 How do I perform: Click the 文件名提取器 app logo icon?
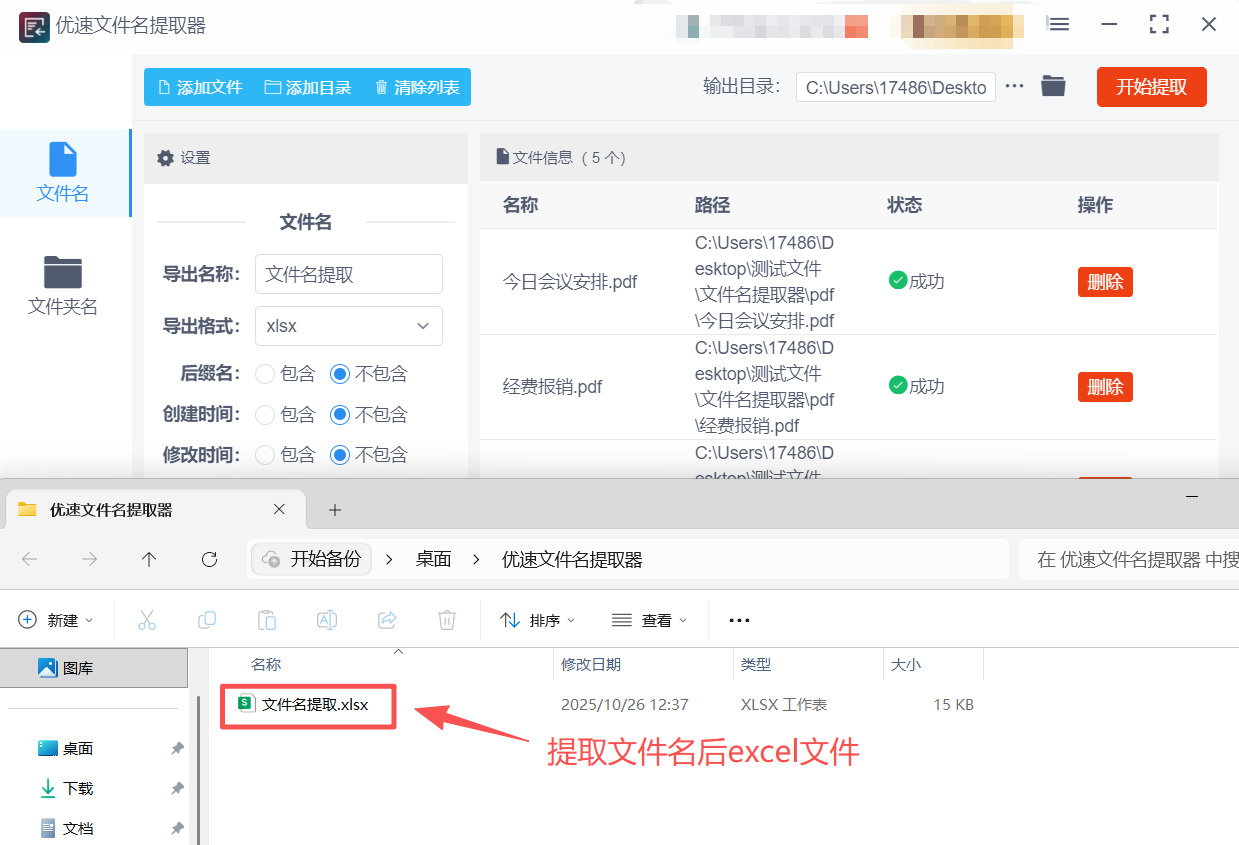(x=34, y=27)
